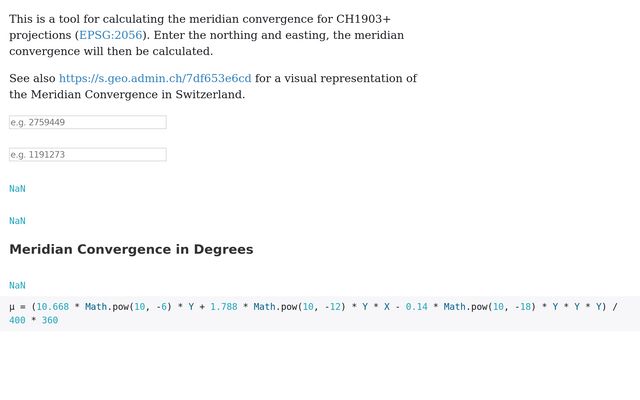Screen dimensions: 640x400
Task: Click the NaN output just above the heading
Action: click(x=17, y=221)
